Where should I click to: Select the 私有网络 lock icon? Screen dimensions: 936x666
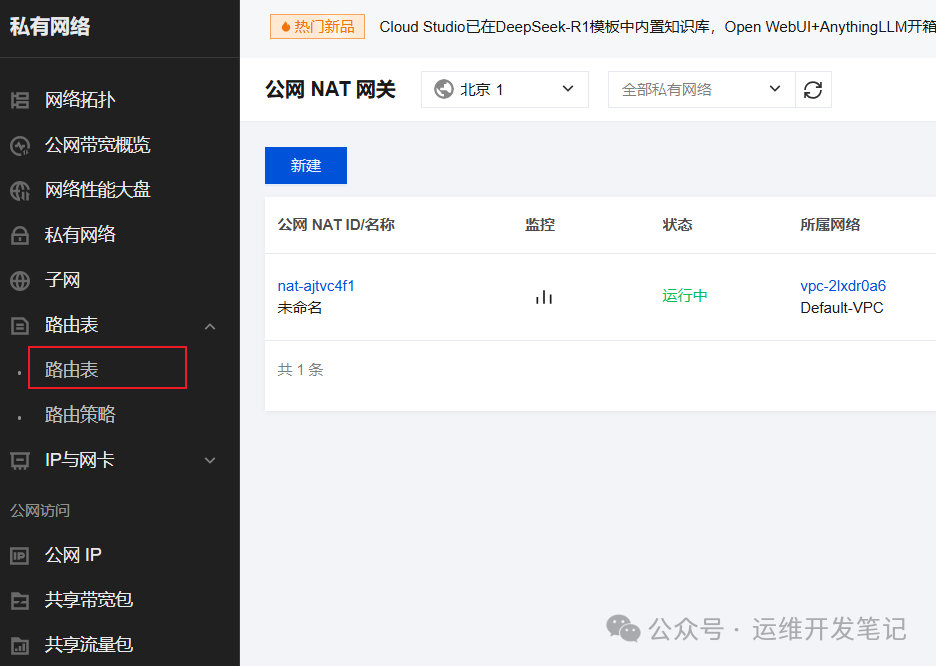point(22,234)
